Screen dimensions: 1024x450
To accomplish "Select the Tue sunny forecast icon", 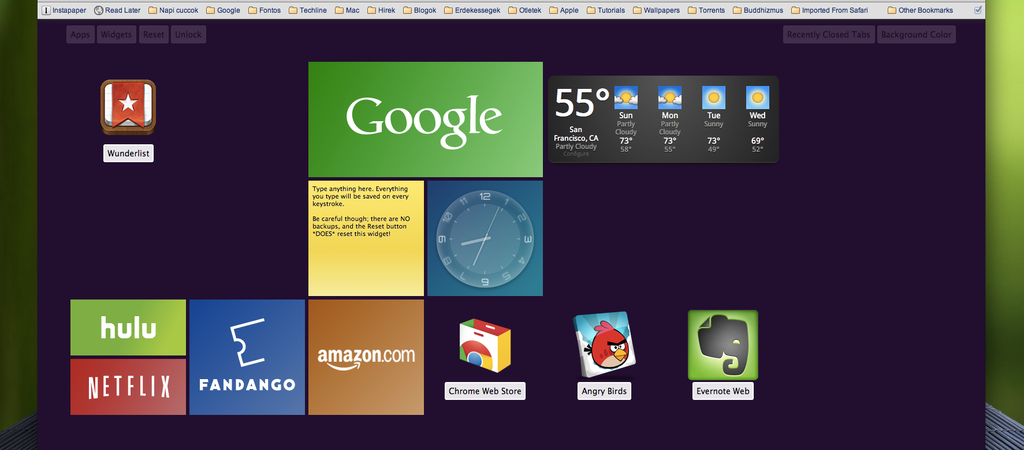I will point(714,98).
